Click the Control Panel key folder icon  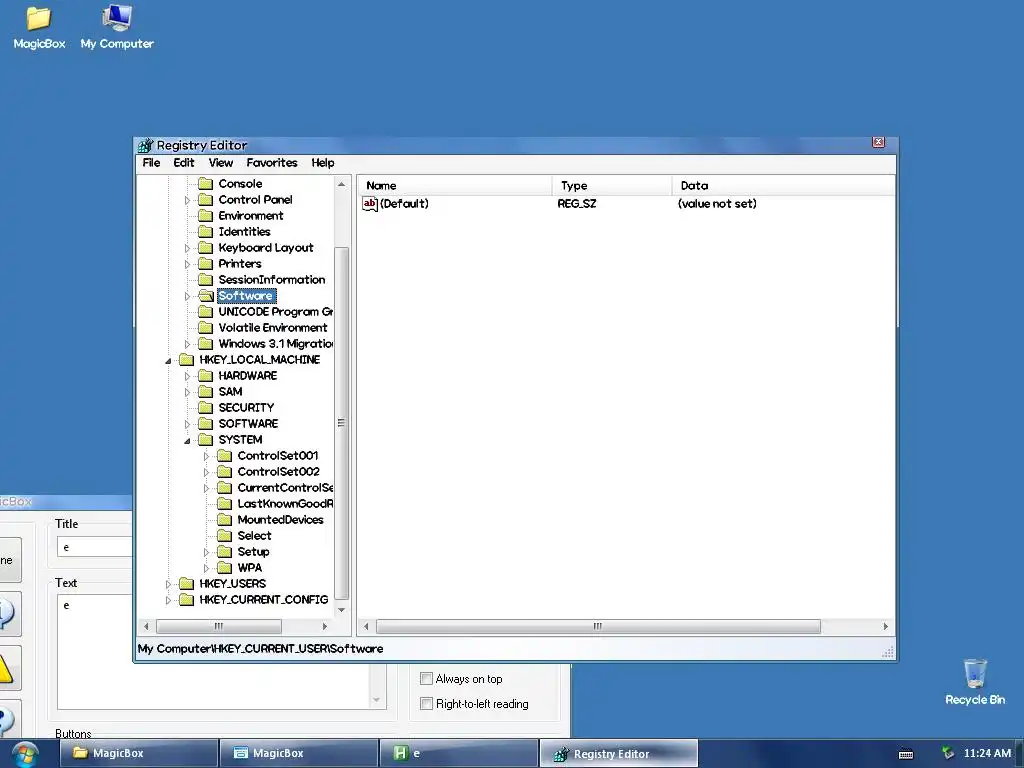pos(206,200)
